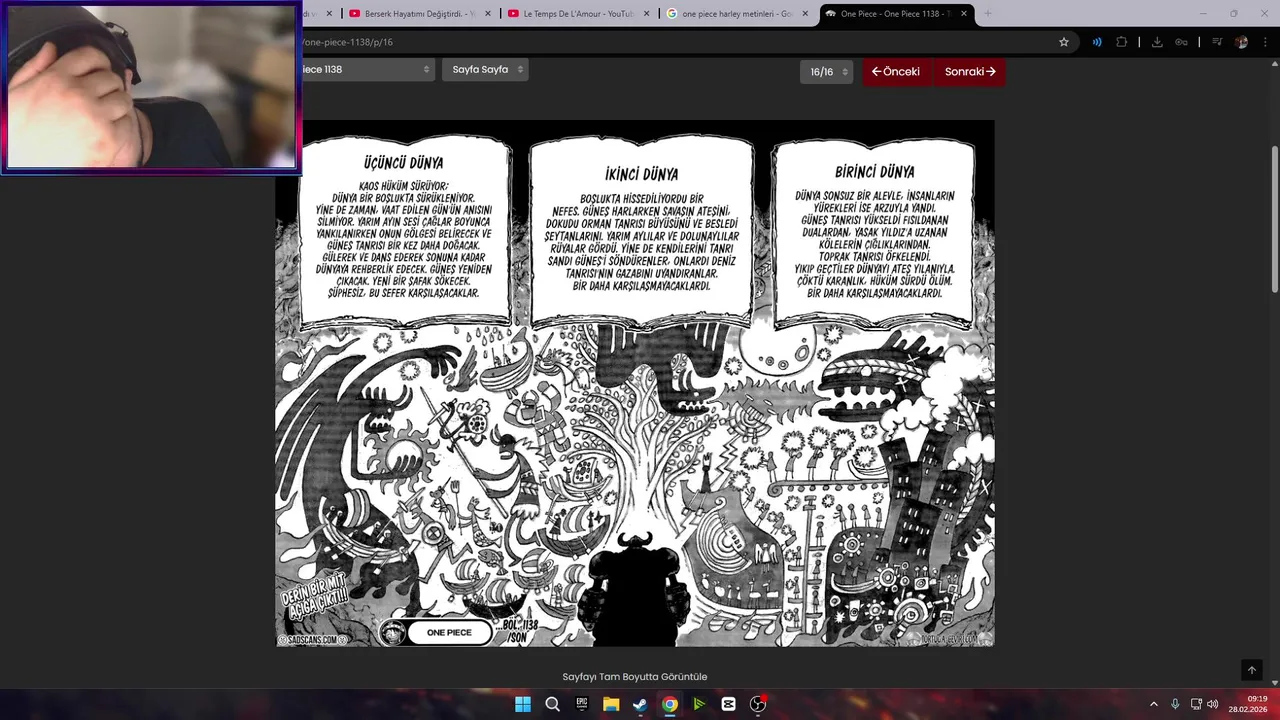Open the browser profile avatar
Viewport: 1280px width, 720px height.
click(1241, 42)
